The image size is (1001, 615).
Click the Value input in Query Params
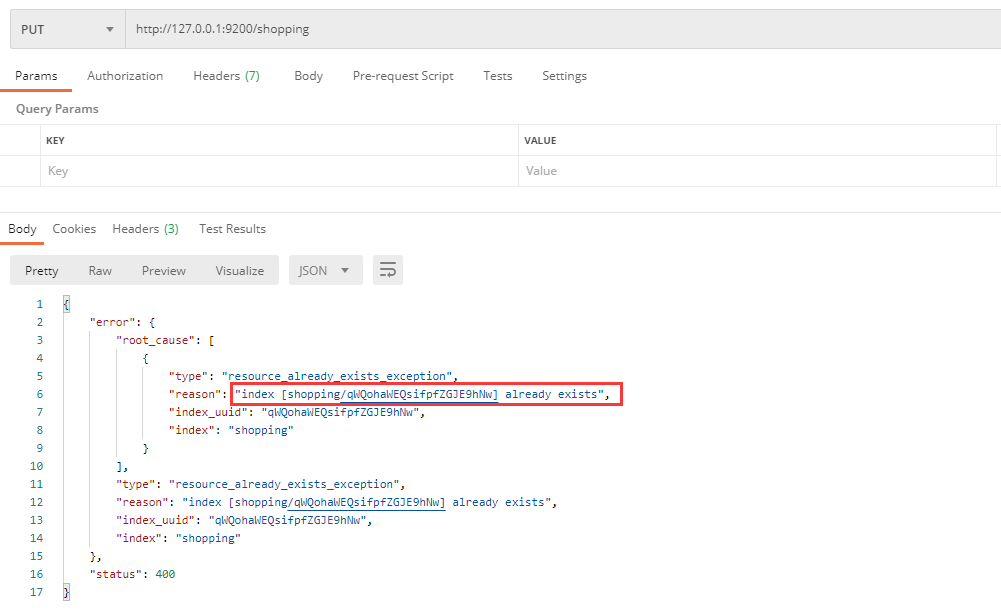point(757,171)
